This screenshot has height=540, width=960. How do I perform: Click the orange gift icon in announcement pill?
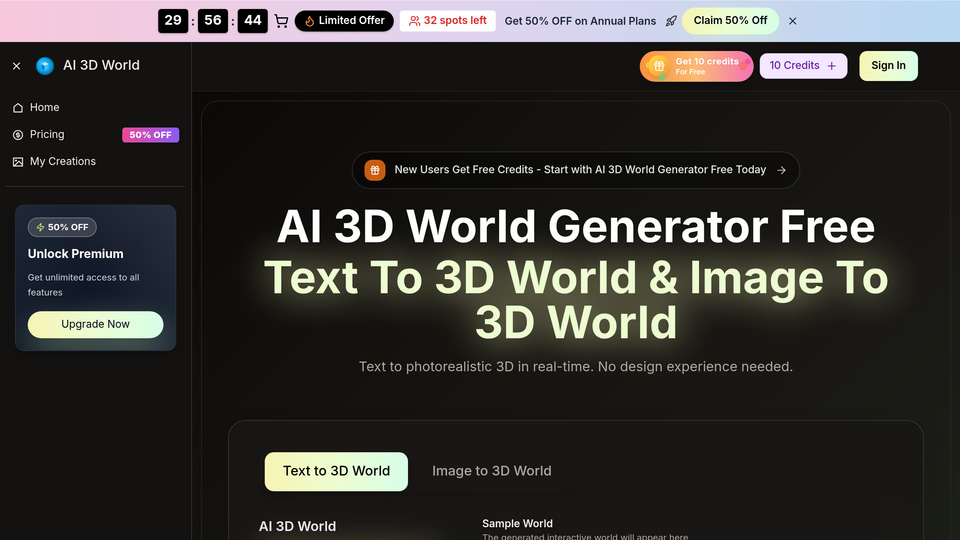[x=375, y=170]
